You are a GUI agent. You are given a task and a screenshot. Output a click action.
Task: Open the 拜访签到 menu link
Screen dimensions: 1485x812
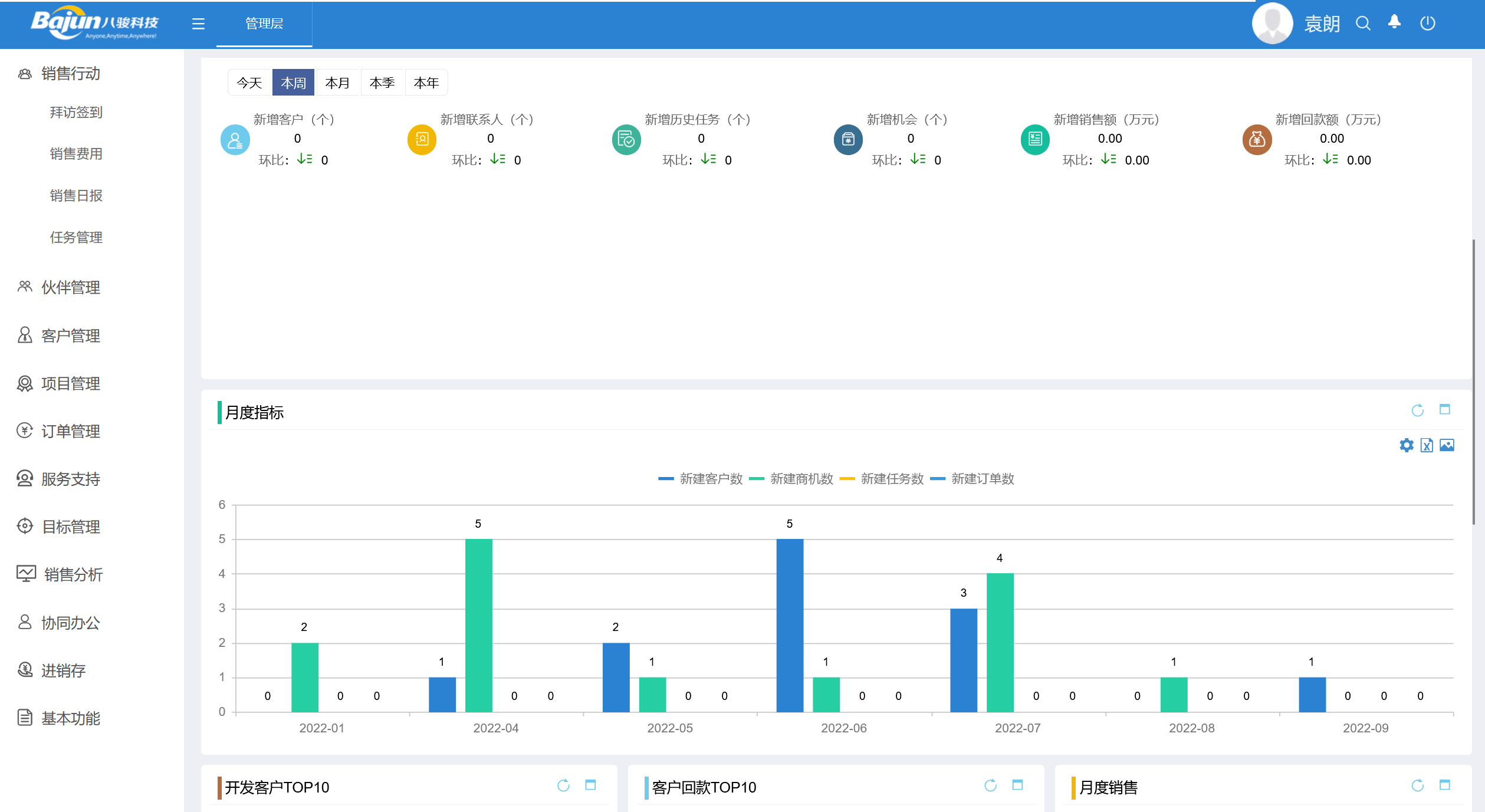pyautogui.click(x=75, y=112)
